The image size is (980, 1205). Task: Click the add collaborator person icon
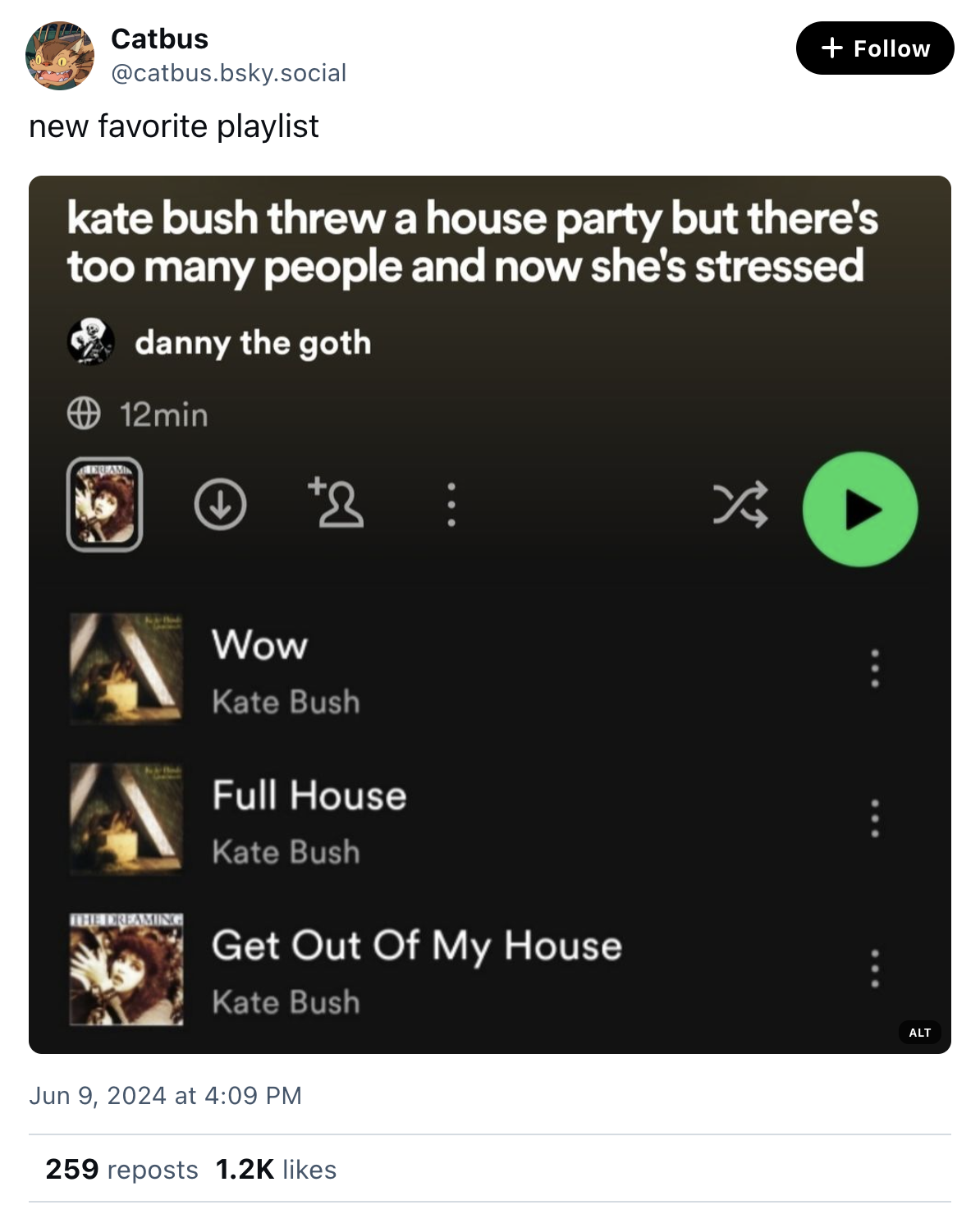[x=336, y=502]
